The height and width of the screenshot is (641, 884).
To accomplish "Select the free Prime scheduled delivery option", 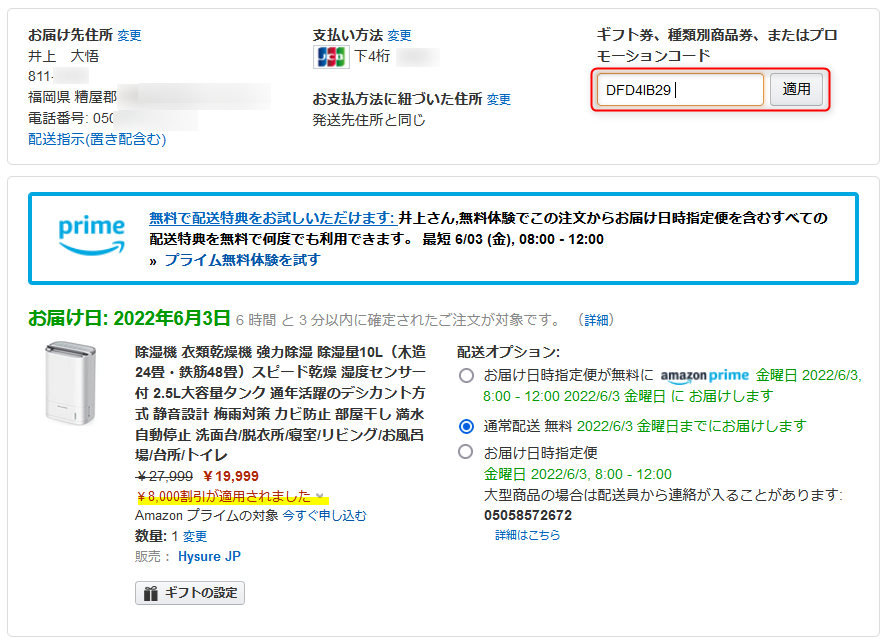I will 466,375.
